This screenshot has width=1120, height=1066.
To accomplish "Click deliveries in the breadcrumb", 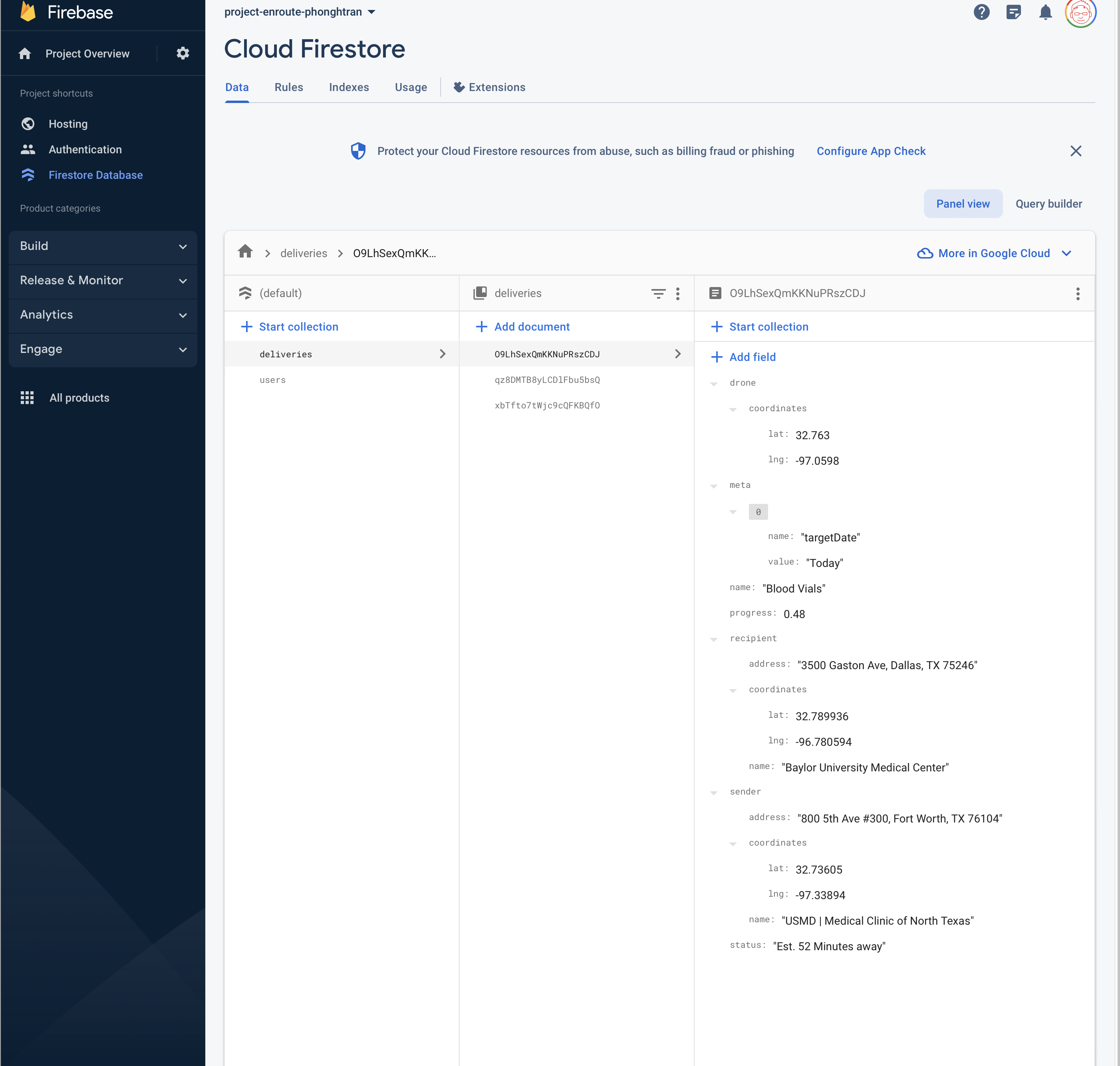I will (x=304, y=254).
